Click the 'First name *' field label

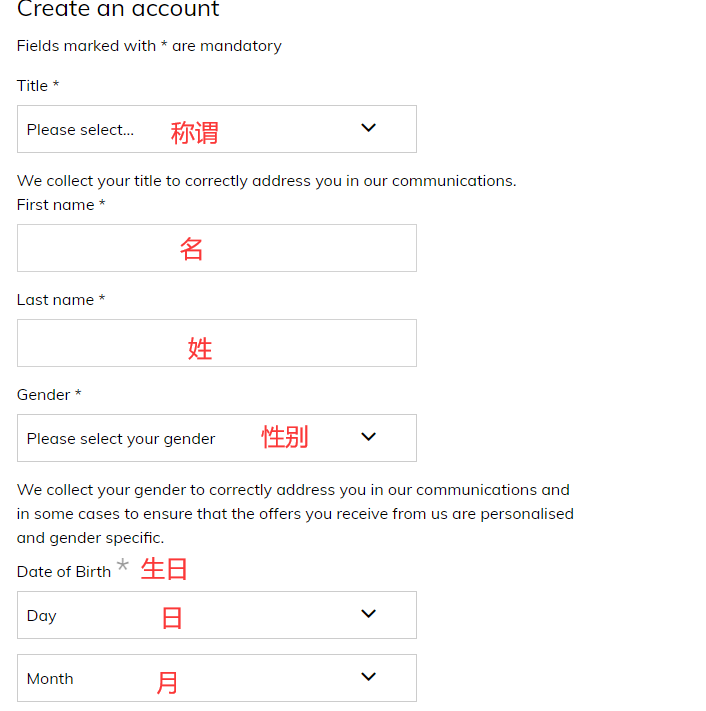point(61,205)
